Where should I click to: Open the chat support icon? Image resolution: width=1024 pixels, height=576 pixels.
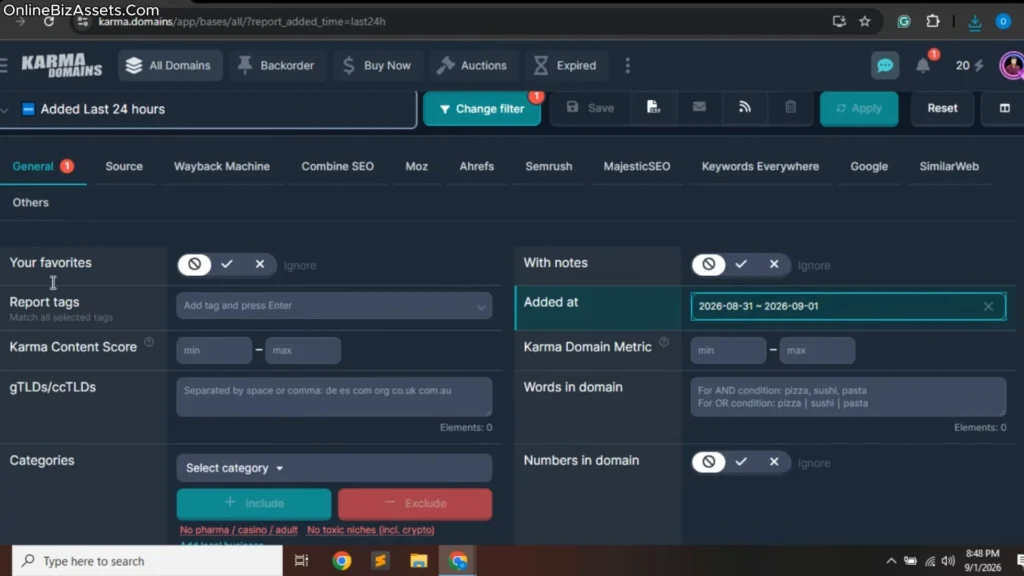point(885,65)
